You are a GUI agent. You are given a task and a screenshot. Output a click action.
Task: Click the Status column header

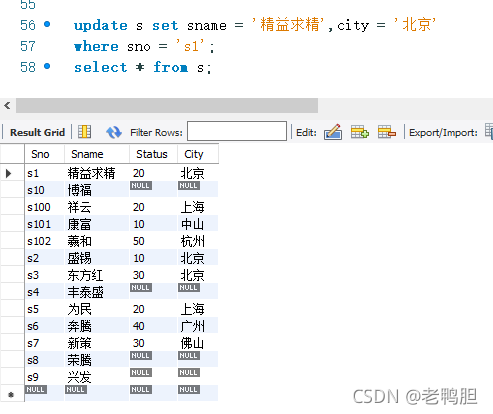click(153, 154)
